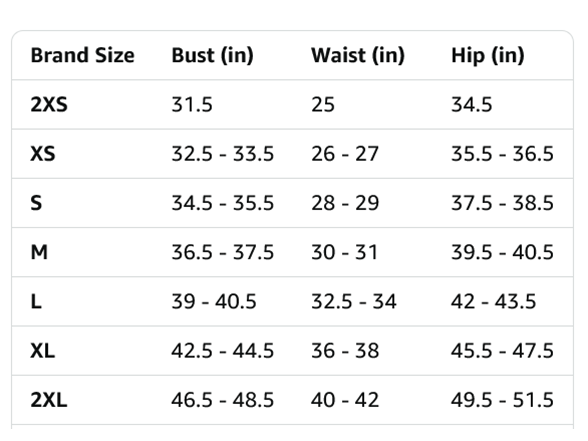588x441 pixels.
Task: Select the XL size row label
Action: coord(43,351)
